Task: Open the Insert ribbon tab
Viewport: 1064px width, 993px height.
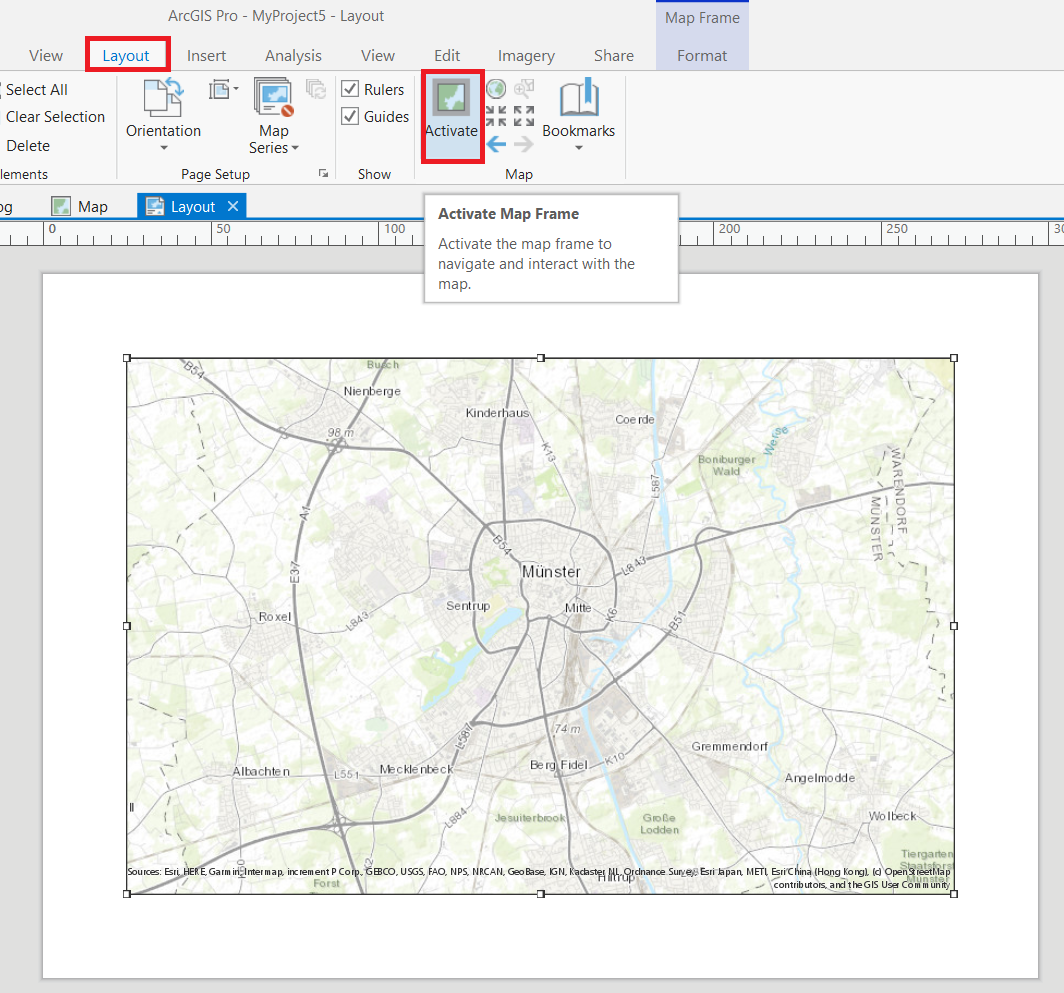Action: coord(206,56)
